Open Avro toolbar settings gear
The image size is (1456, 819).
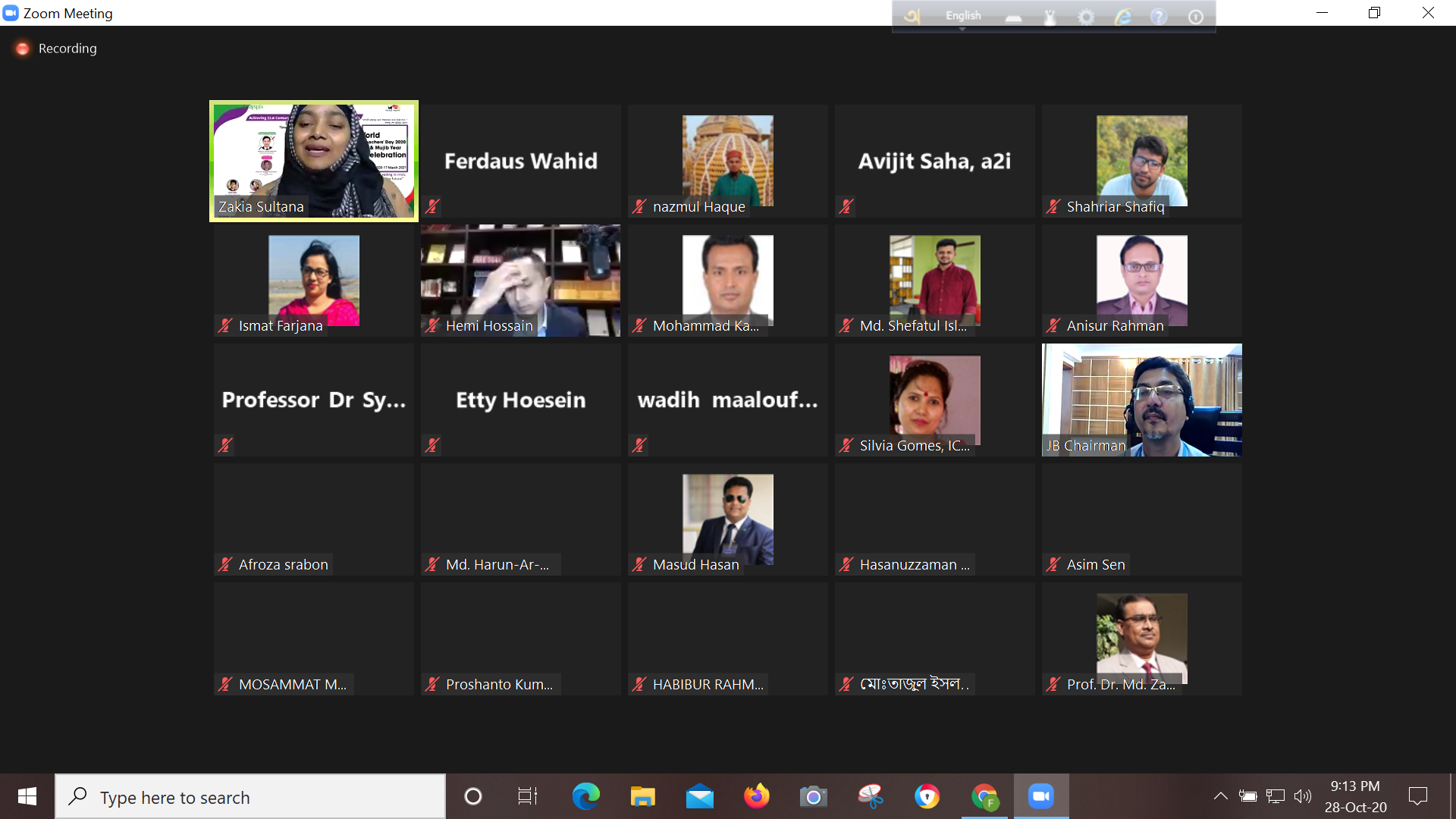point(1086,17)
